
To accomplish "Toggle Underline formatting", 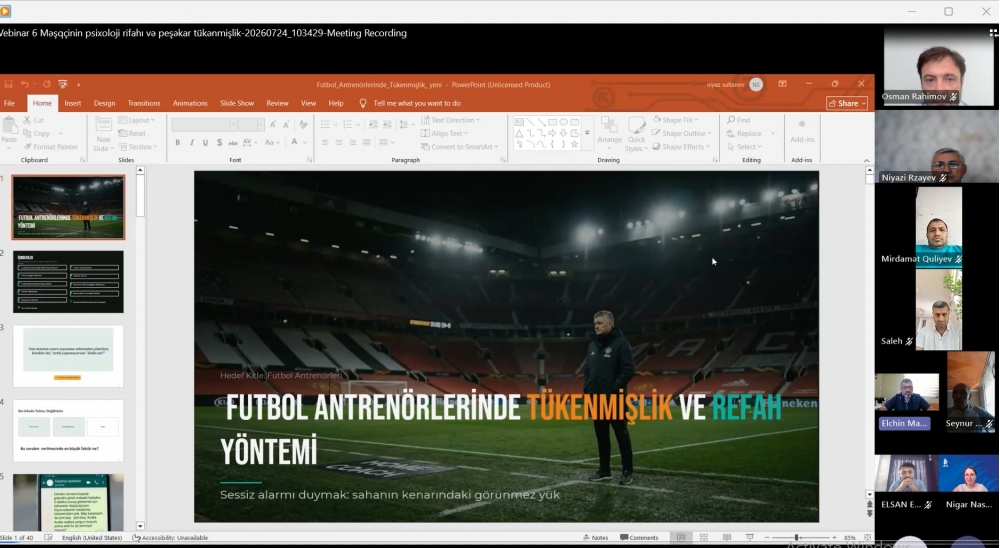I will tap(205, 142).
